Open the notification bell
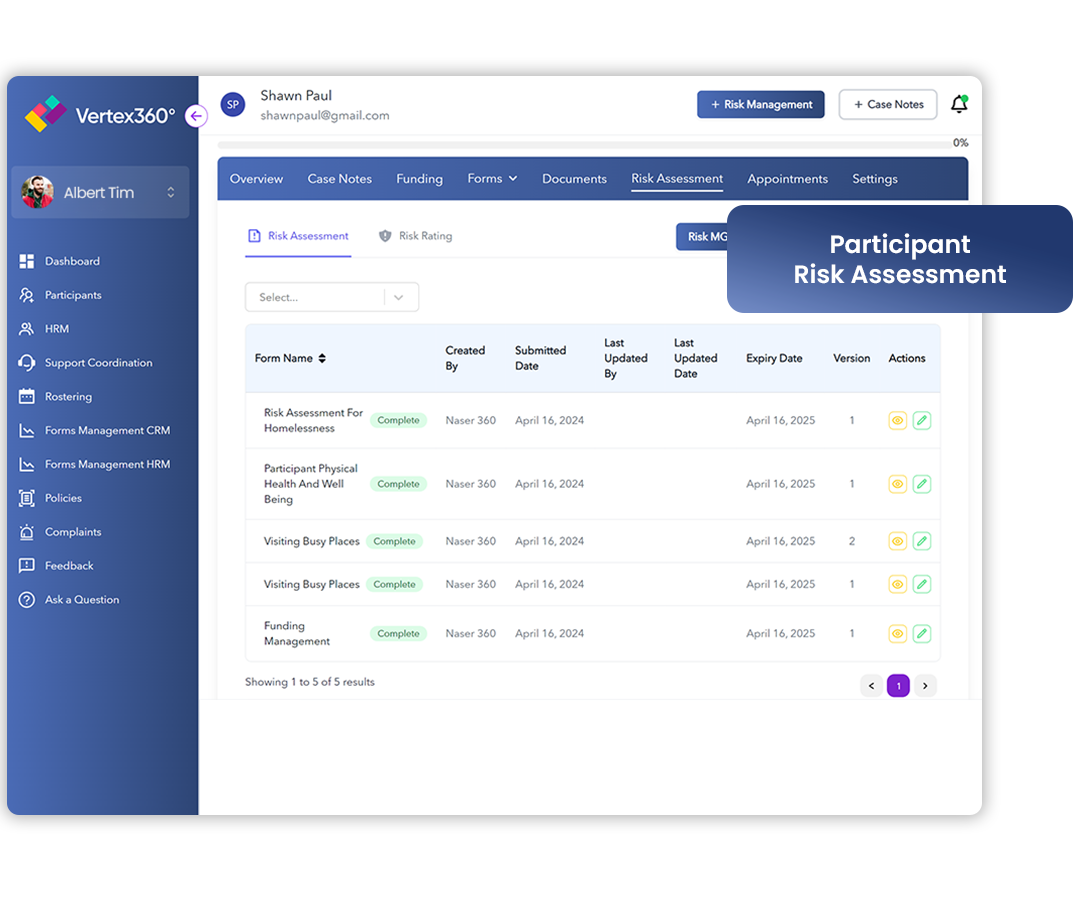The width and height of the screenshot is (1080, 908). coord(958,103)
